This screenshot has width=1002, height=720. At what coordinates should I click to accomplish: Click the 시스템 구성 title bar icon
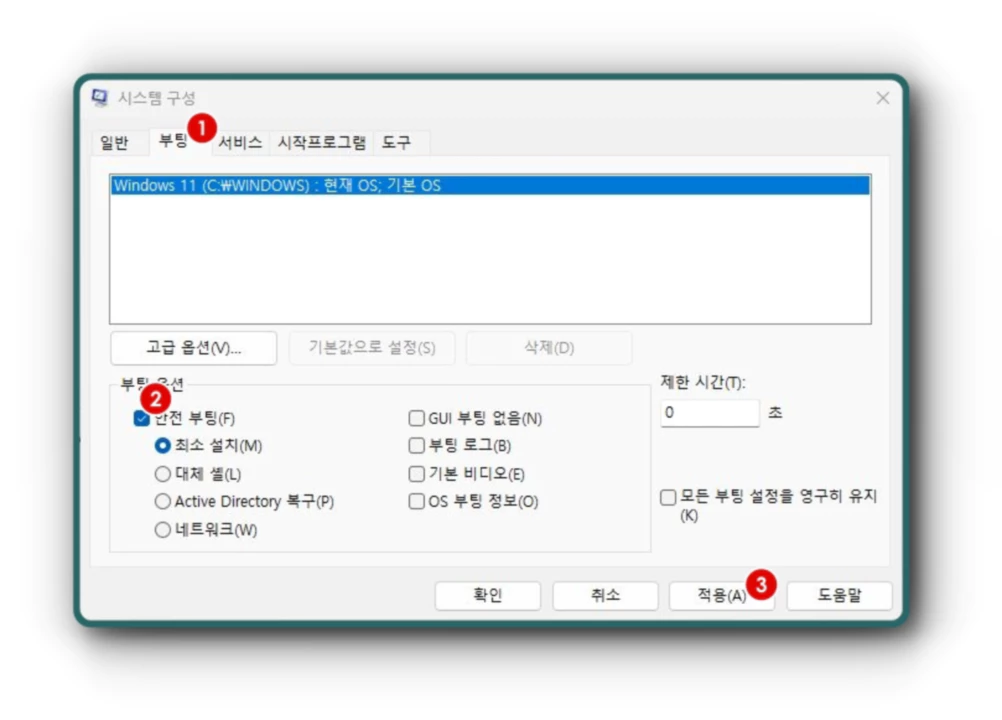100,98
